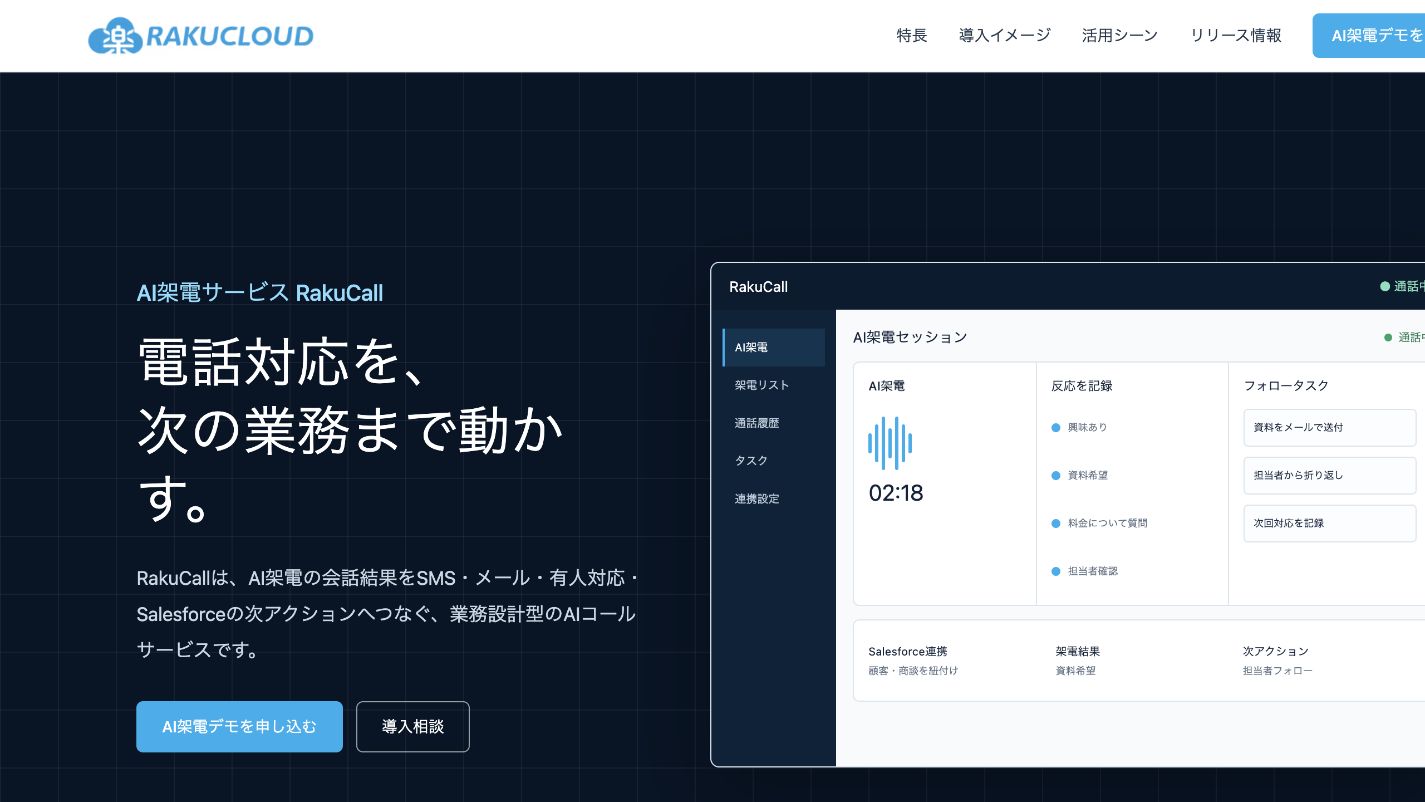Open the 導入イメージ nav link

coord(1005,36)
